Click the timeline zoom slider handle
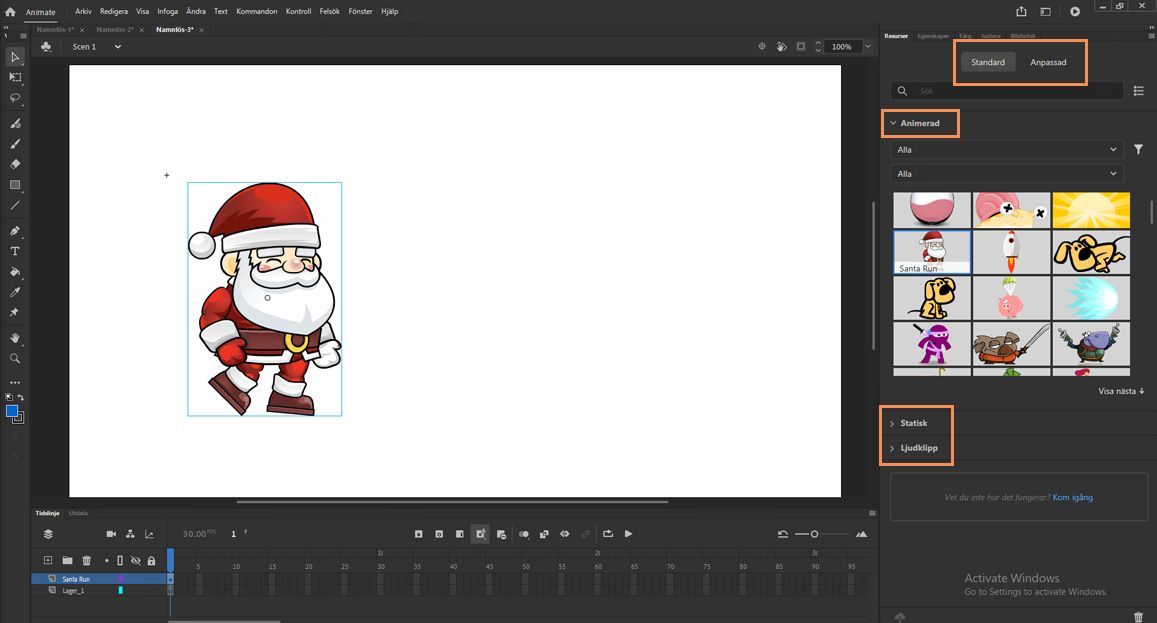 [x=814, y=534]
